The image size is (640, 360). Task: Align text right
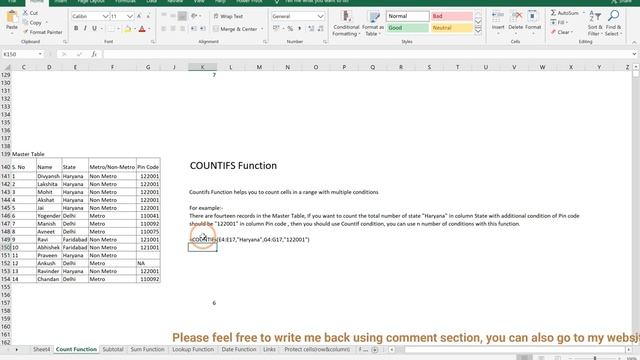coord(182,29)
